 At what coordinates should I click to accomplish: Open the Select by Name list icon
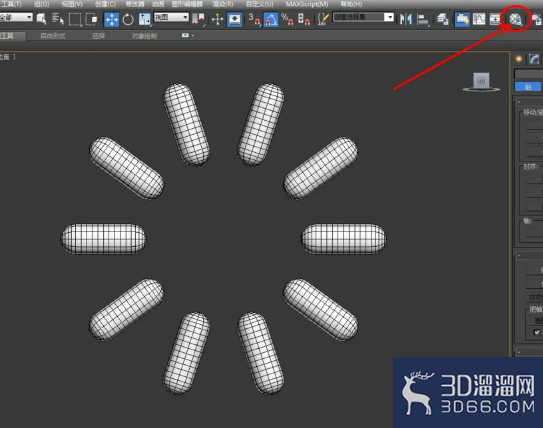pyautogui.click(x=58, y=18)
